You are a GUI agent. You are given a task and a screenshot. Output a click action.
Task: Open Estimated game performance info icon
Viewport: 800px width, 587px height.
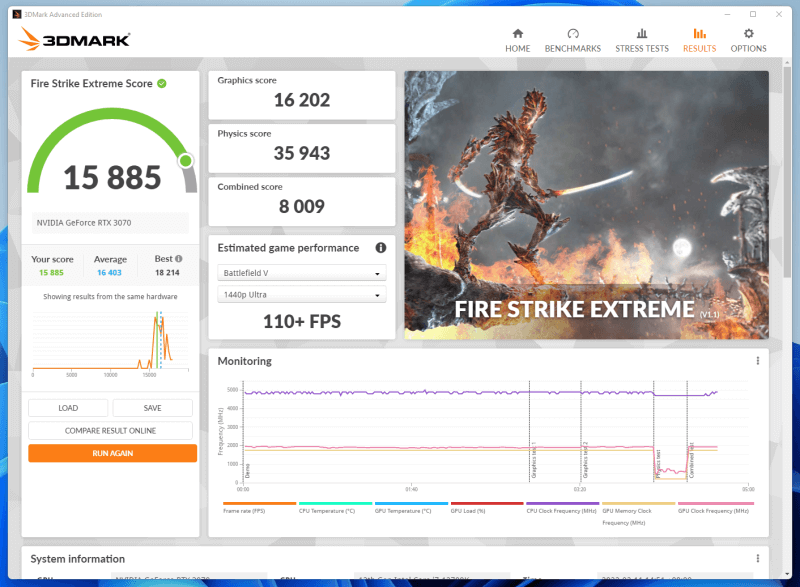click(381, 248)
